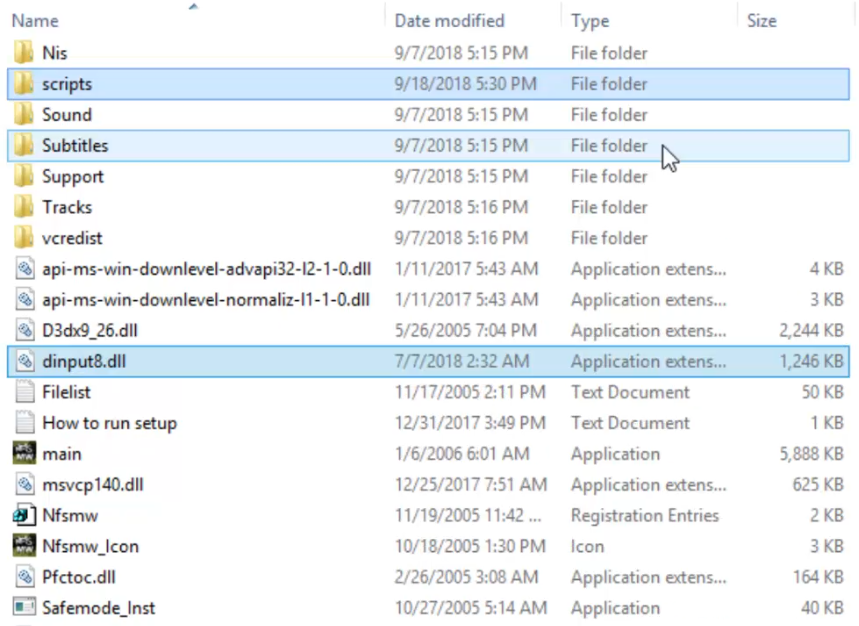
Task: Click the Safemode_Inst application icon
Action: [x=24, y=607]
